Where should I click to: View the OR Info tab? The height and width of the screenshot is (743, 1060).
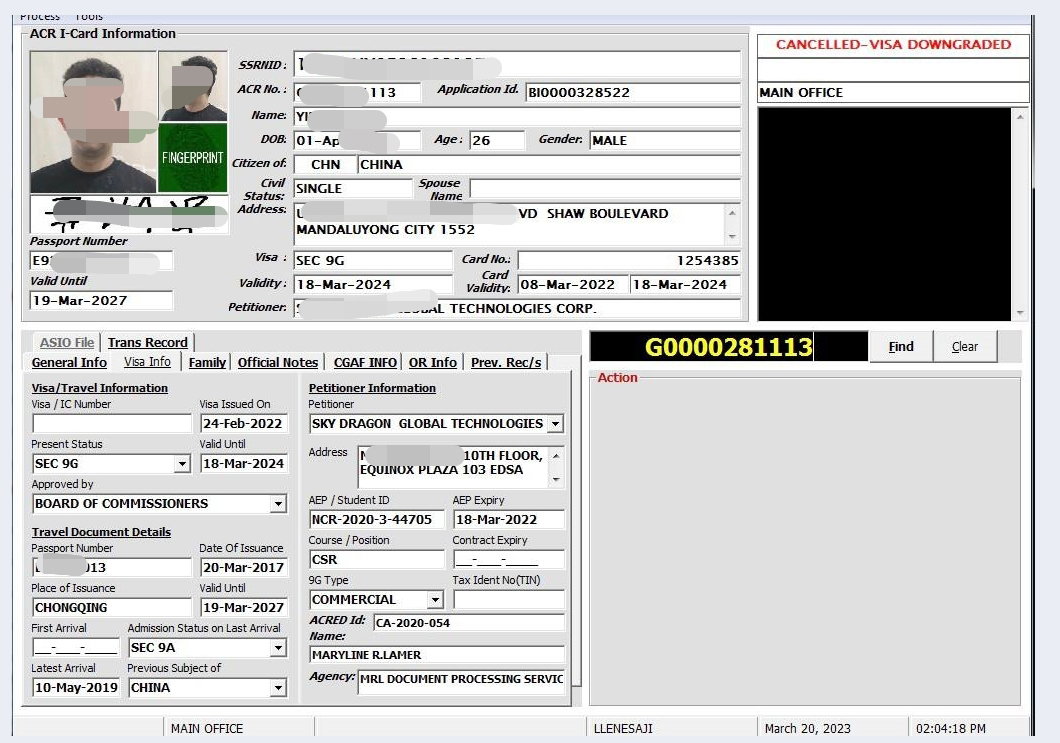click(x=433, y=362)
